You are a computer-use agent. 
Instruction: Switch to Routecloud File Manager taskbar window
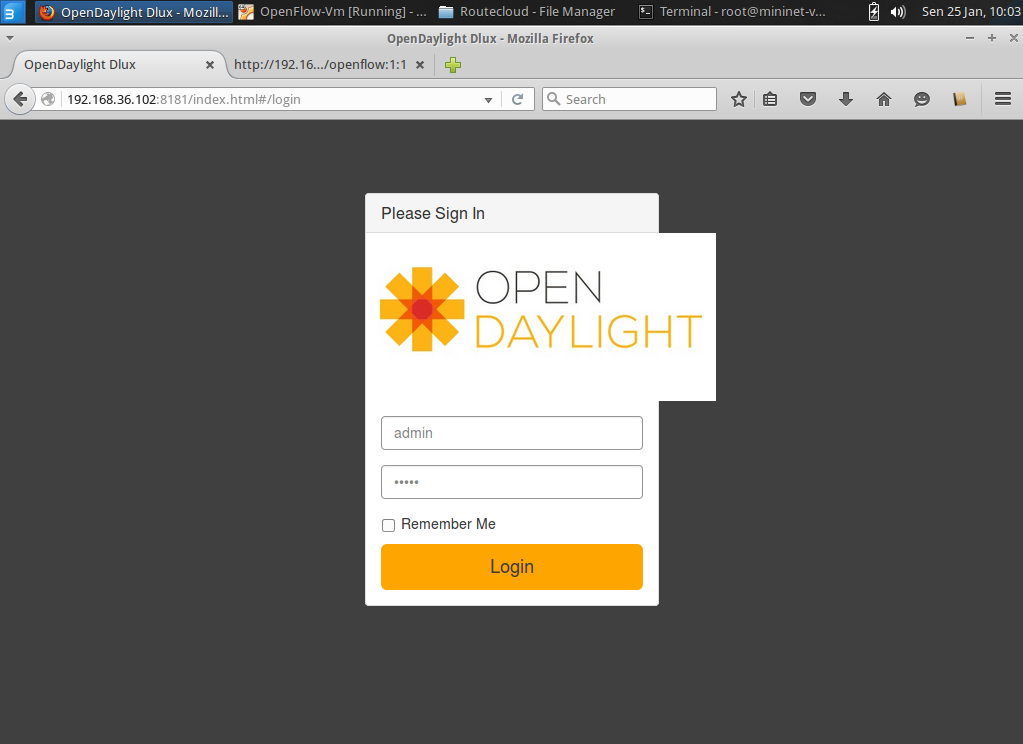click(x=527, y=12)
